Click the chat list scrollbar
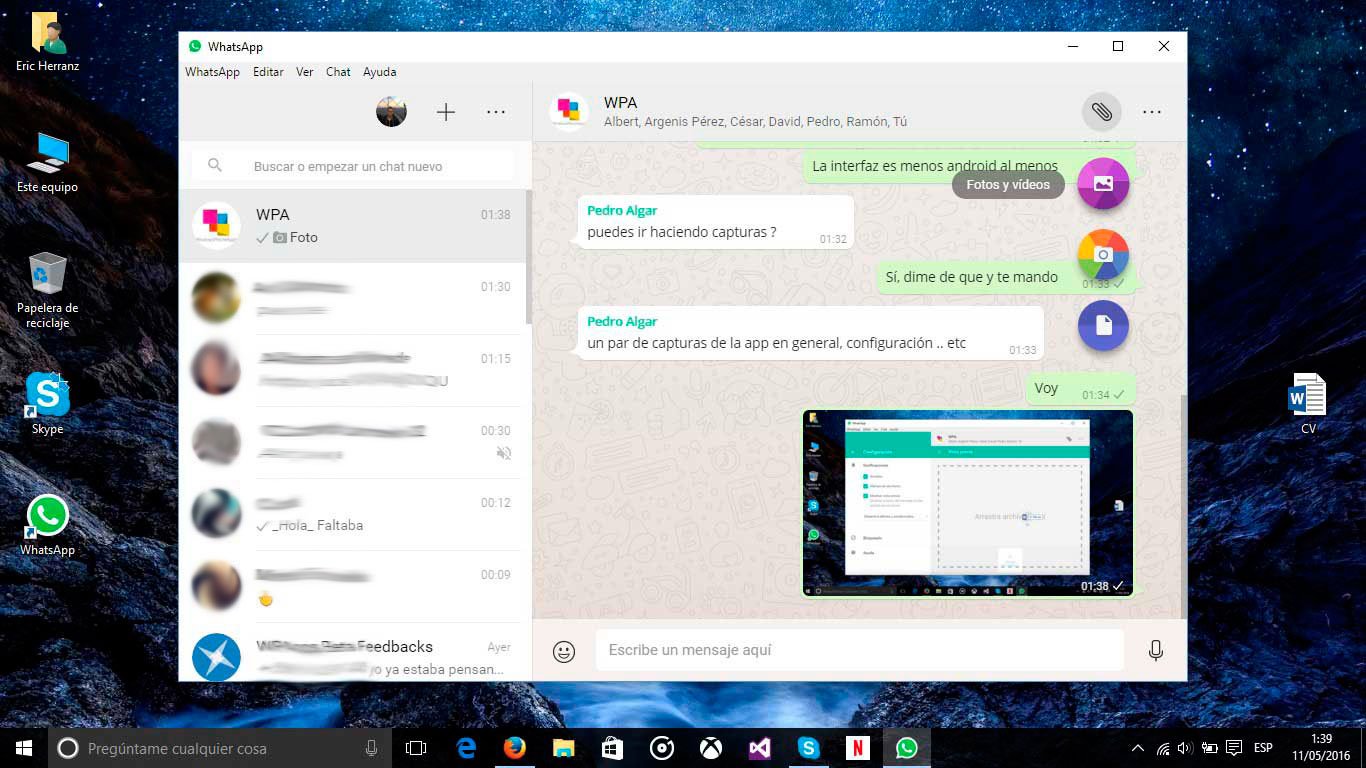The image size is (1366, 768). [529, 257]
